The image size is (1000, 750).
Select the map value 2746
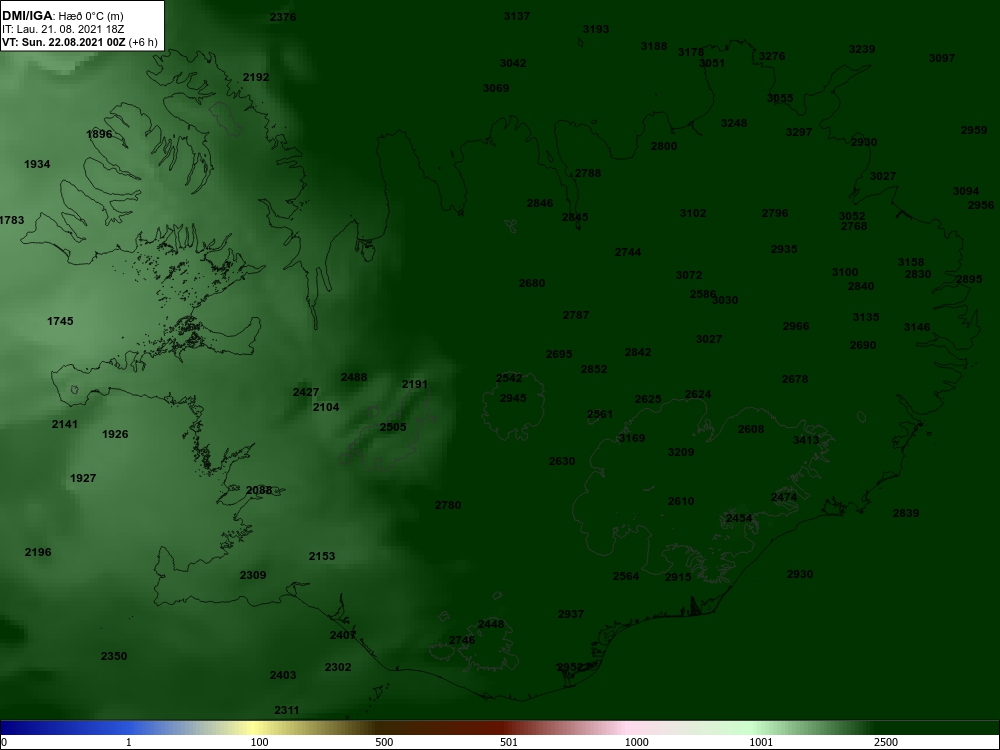pyautogui.click(x=462, y=640)
